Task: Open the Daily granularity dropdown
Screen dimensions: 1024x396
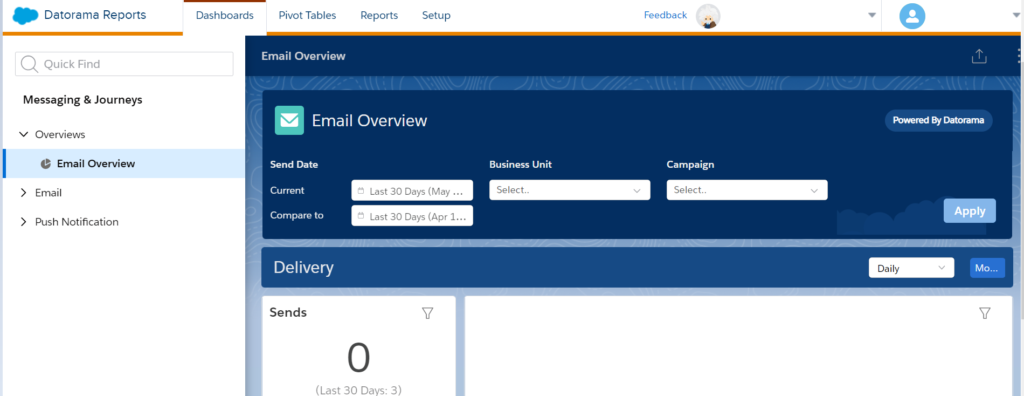Action: click(911, 268)
